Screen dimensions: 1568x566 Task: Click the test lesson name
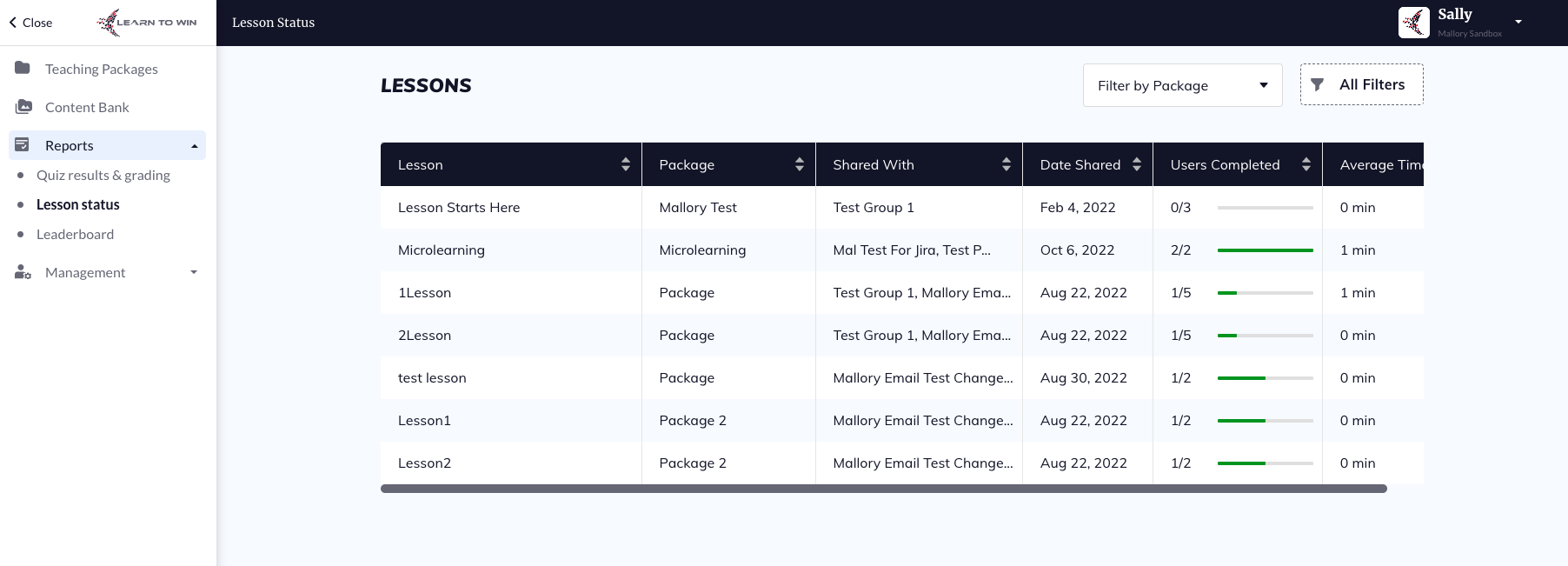click(x=432, y=377)
